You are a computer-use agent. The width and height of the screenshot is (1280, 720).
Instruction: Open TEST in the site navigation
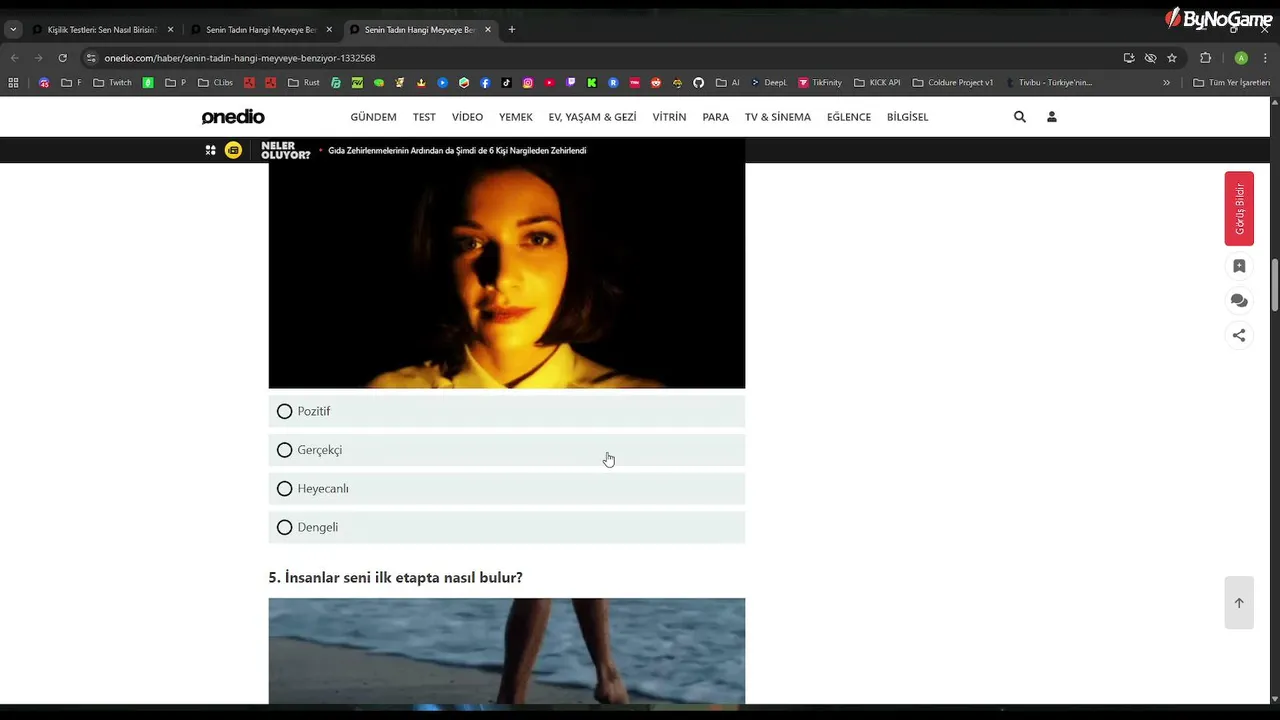[x=424, y=117]
